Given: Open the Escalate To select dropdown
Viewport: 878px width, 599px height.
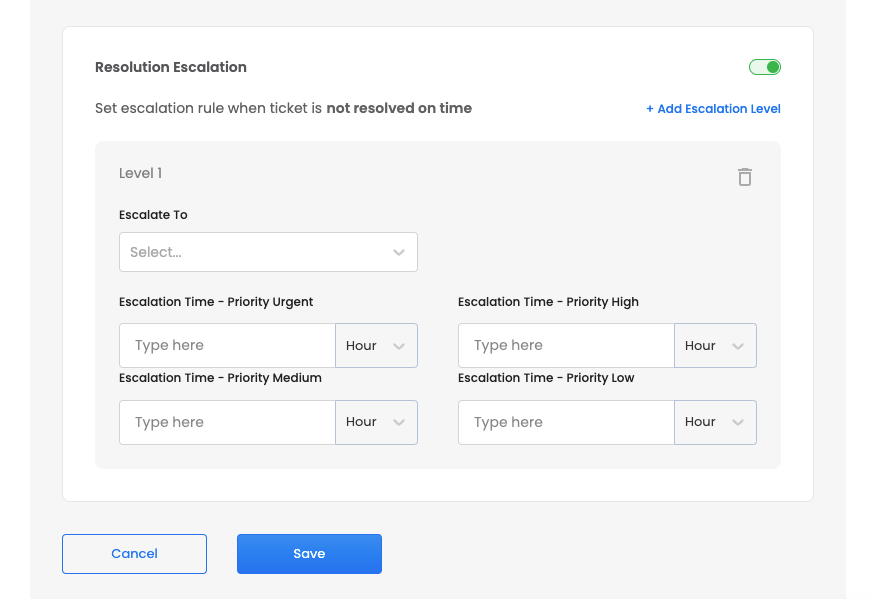Looking at the screenshot, I should pyautogui.click(x=268, y=252).
